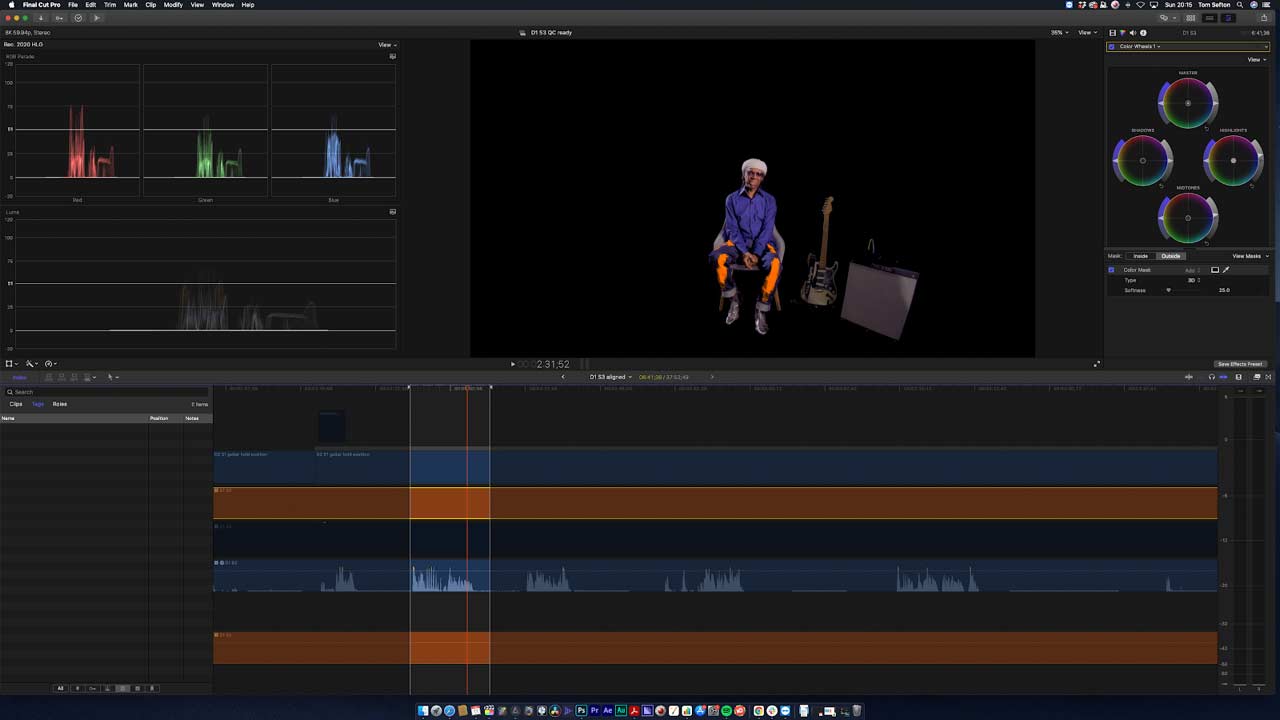Click the All filter button in Index
The image size is (1280, 720).
click(x=60, y=688)
